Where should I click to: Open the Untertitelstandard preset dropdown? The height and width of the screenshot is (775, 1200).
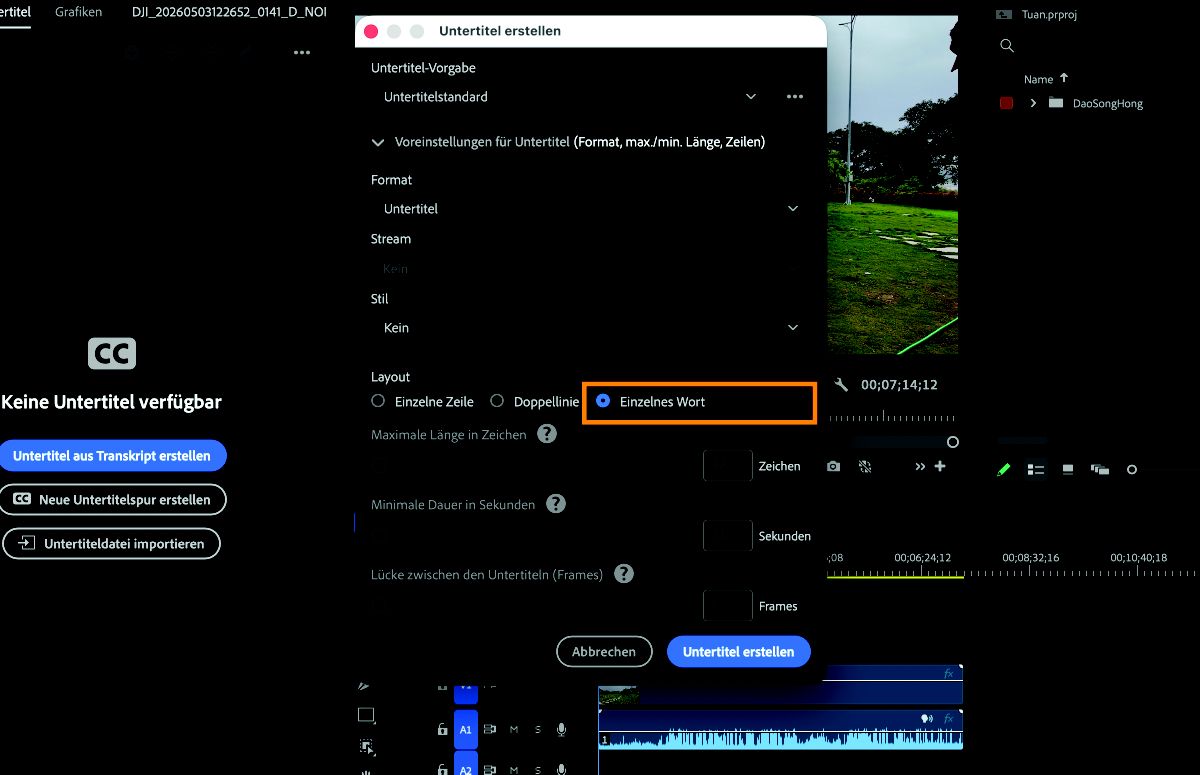pyautogui.click(x=570, y=97)
